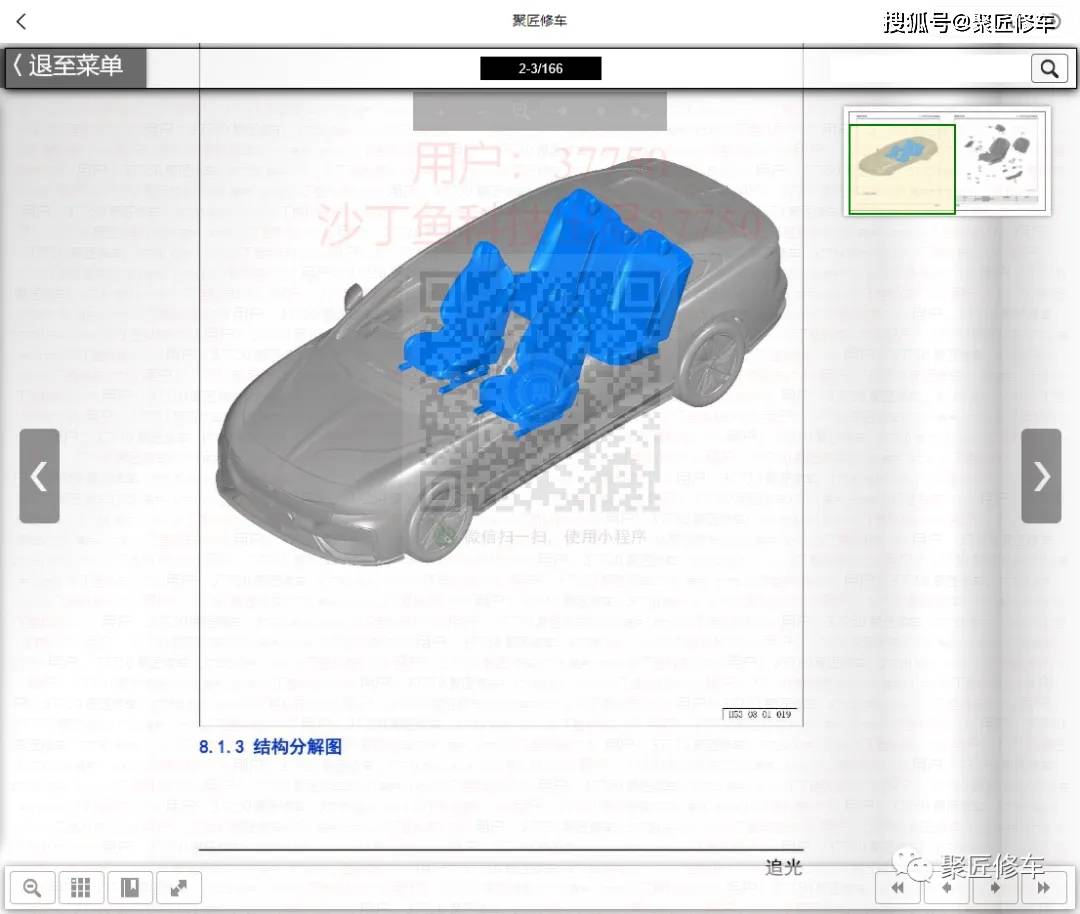This screenshot has height=914, width=1080.
Task: Tap the back arrow beside the 聚匠修车 title
Action: [21, 22]
